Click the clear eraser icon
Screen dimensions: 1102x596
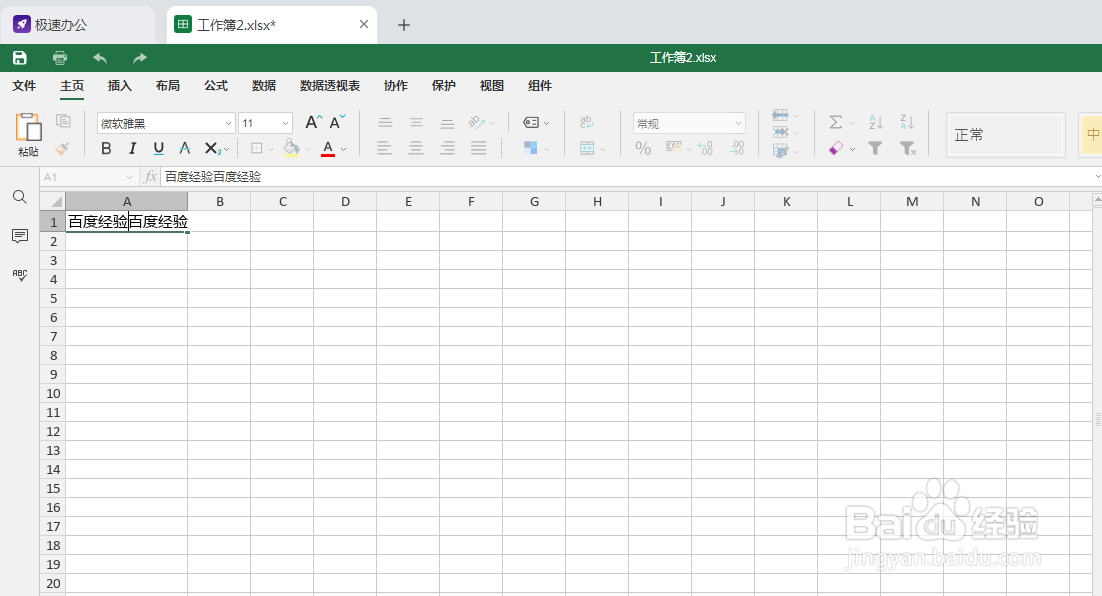coord(836,148)
